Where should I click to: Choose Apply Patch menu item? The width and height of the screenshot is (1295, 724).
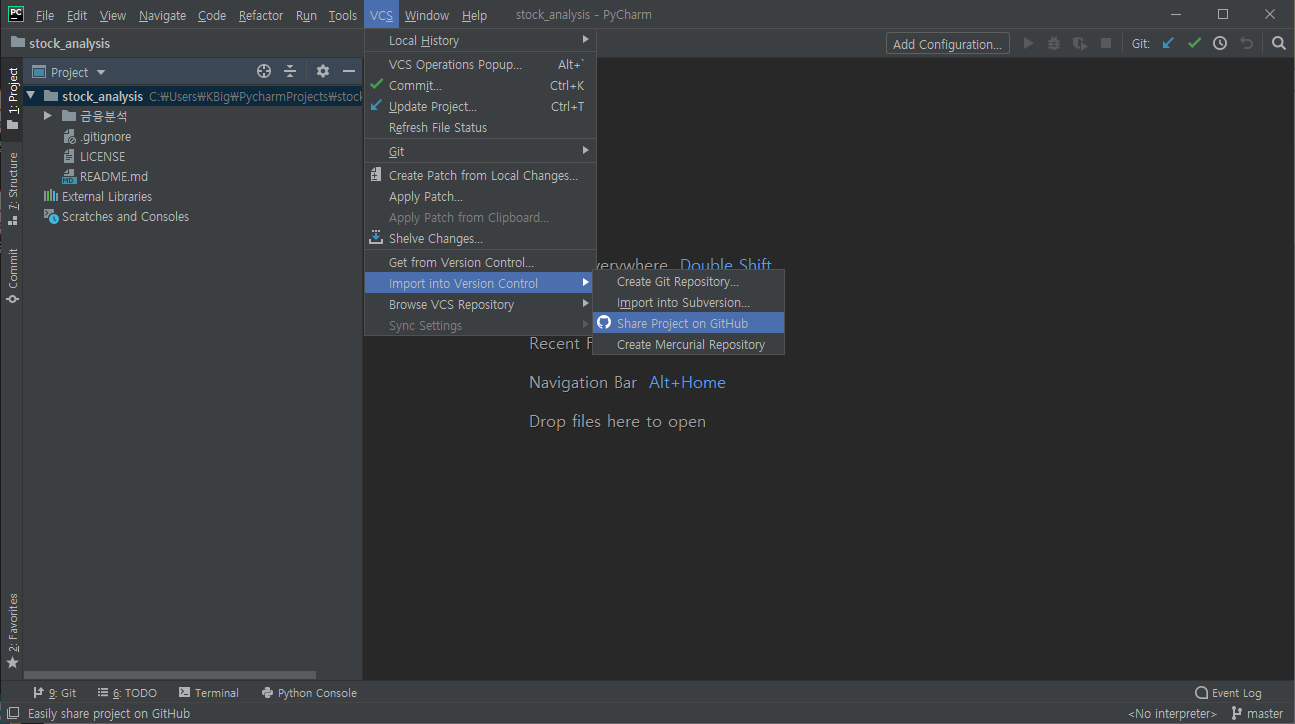pyautogui.click(x=480, y=196)
